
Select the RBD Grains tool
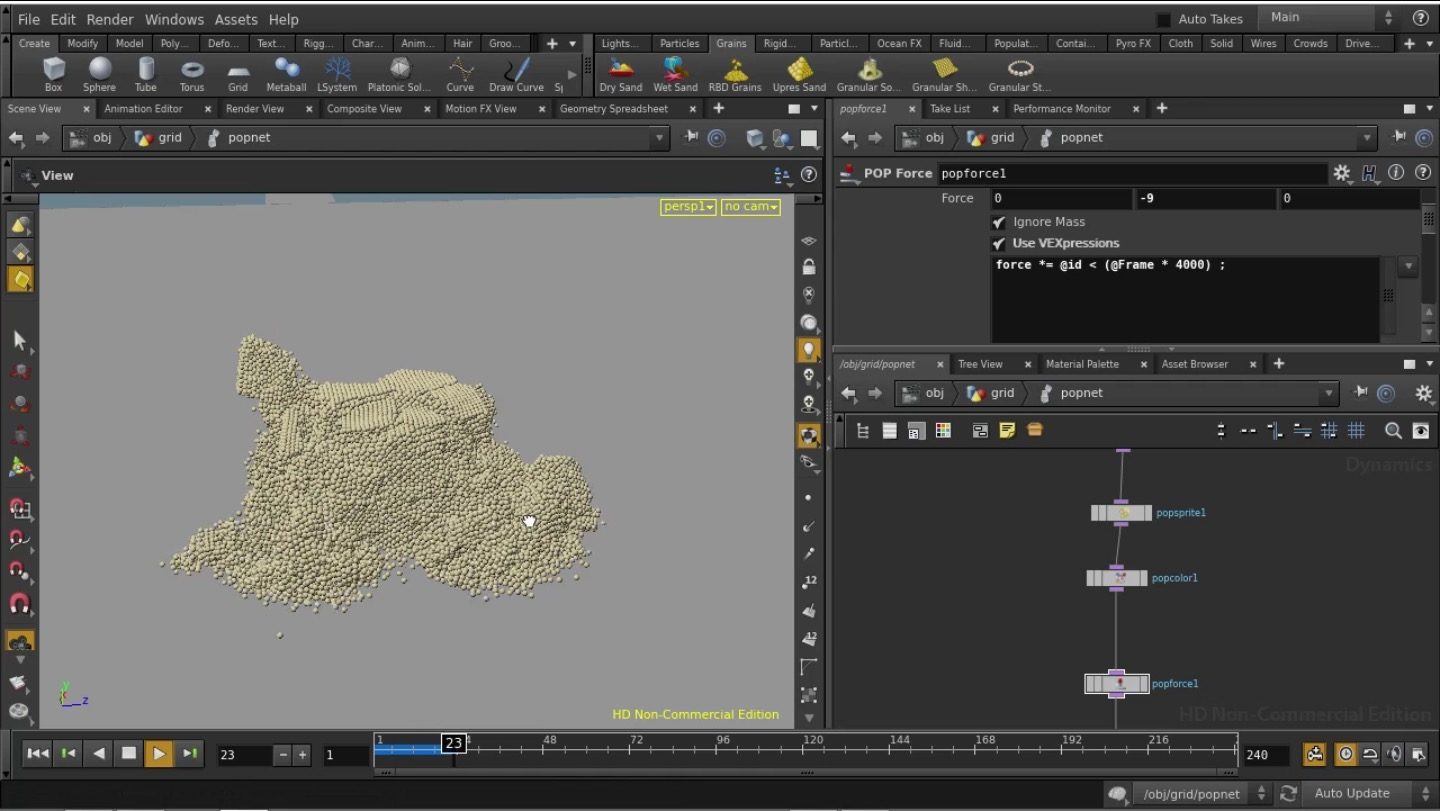[735, 74]
